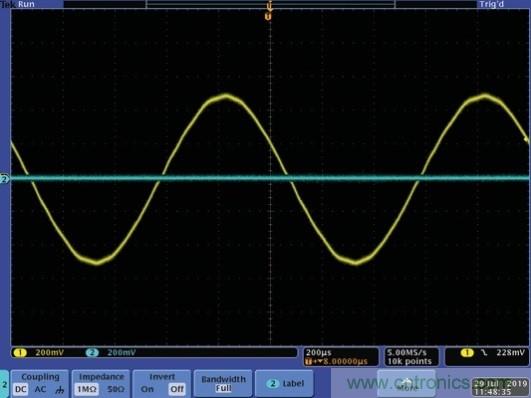The height and width of the screenshot is (398, 531).
Task: Click the Trig'd status indicator
Action: click(x=492, y=4)
